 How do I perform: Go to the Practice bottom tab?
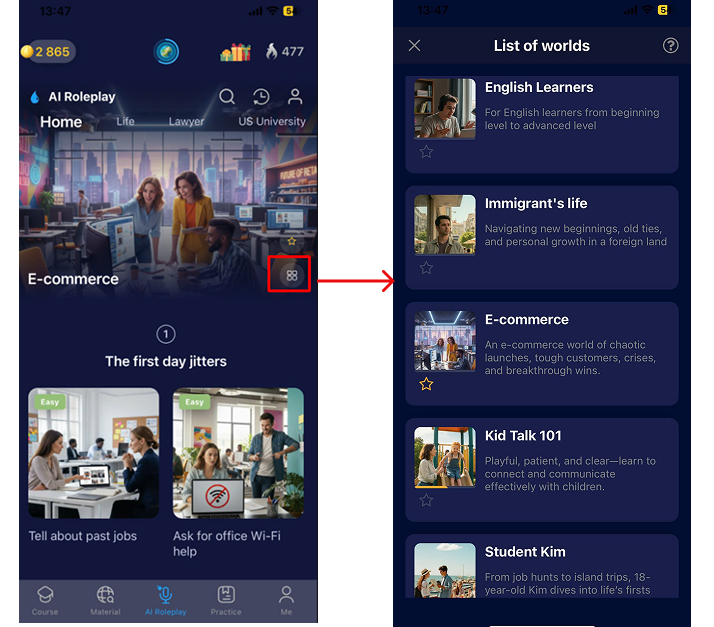pyautogui.click(x=226, y=600)
